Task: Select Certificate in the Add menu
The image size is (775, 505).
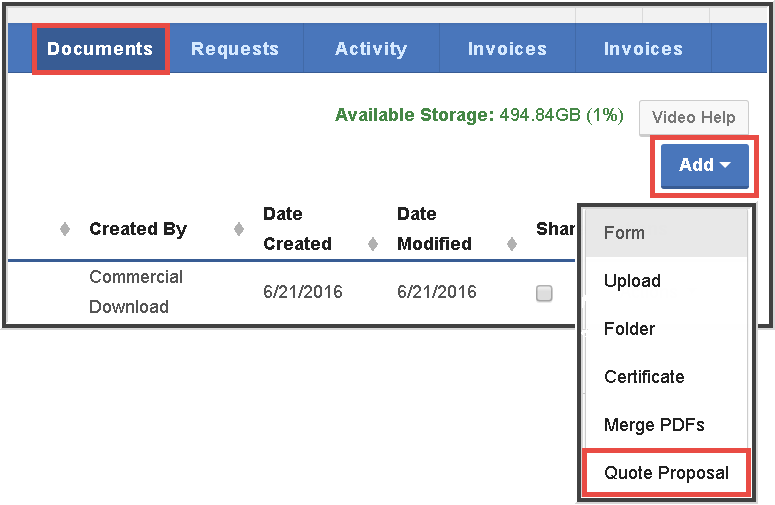Action: click(x=666, y=377)
